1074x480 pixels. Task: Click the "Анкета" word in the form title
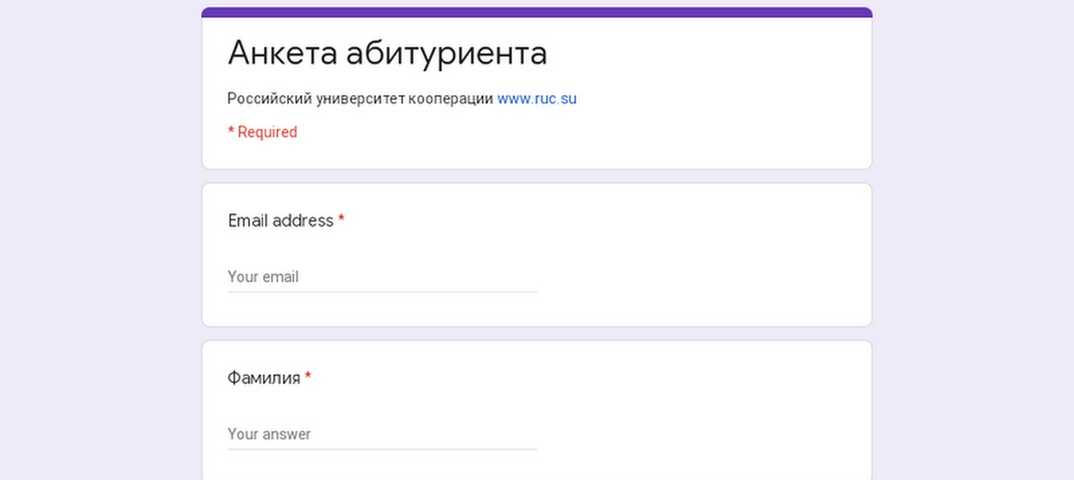(282, 53)
